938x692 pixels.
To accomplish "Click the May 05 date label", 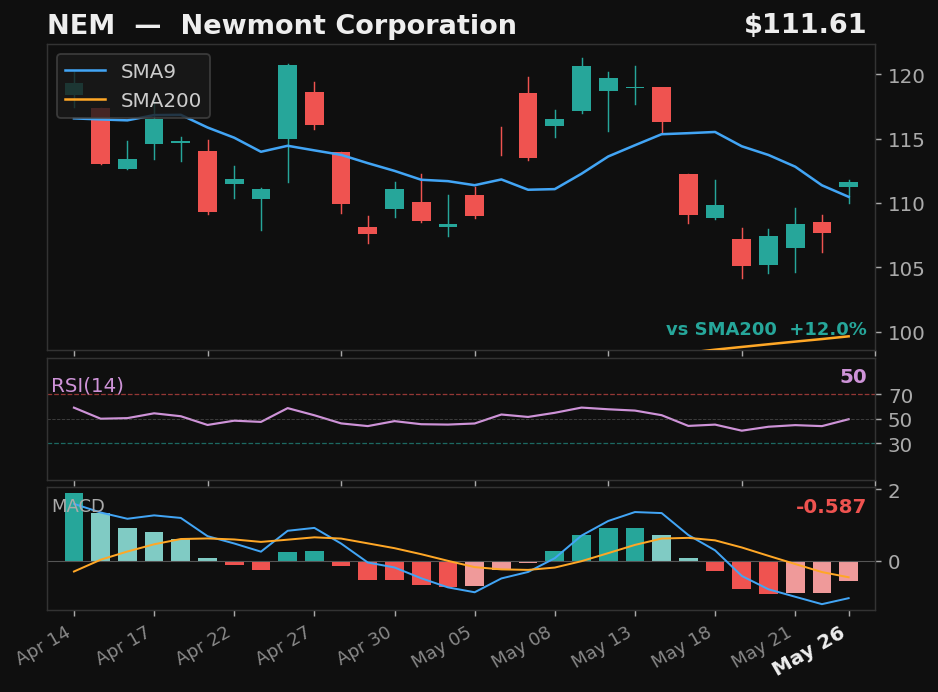I will pos(441,648).
